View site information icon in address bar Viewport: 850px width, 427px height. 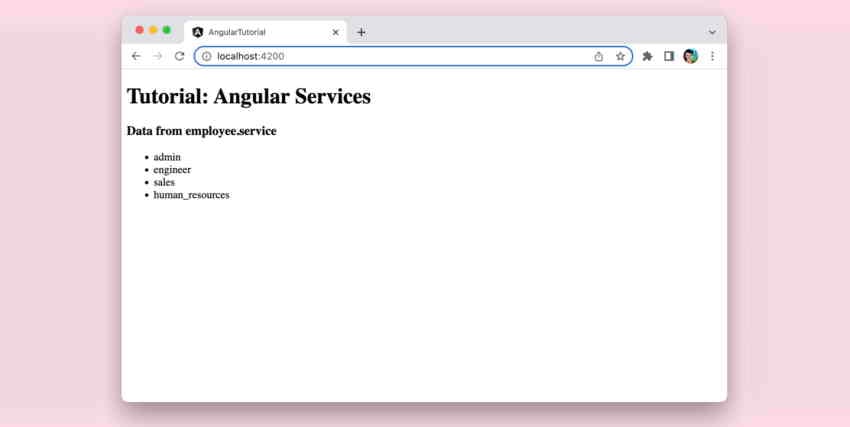pos(207,56)
